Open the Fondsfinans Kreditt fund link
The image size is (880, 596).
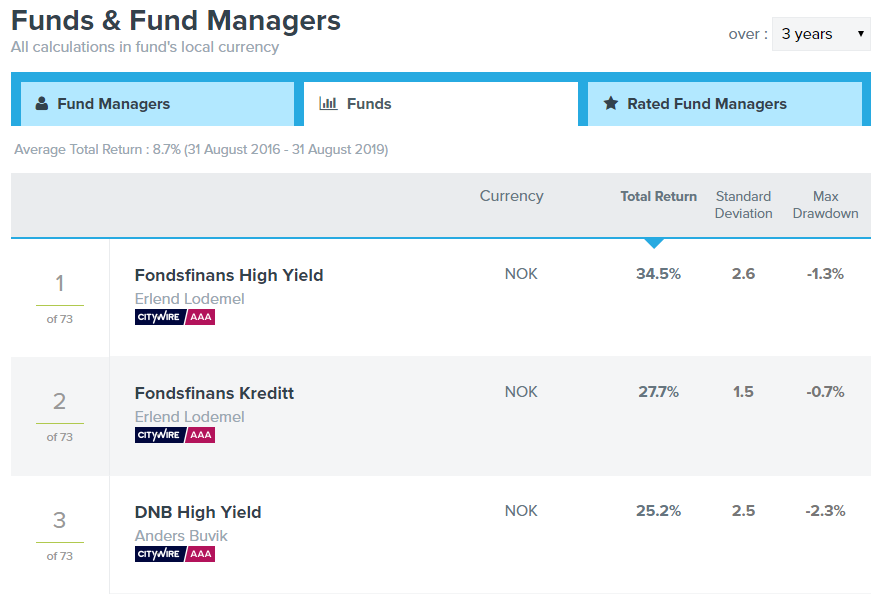214,393
